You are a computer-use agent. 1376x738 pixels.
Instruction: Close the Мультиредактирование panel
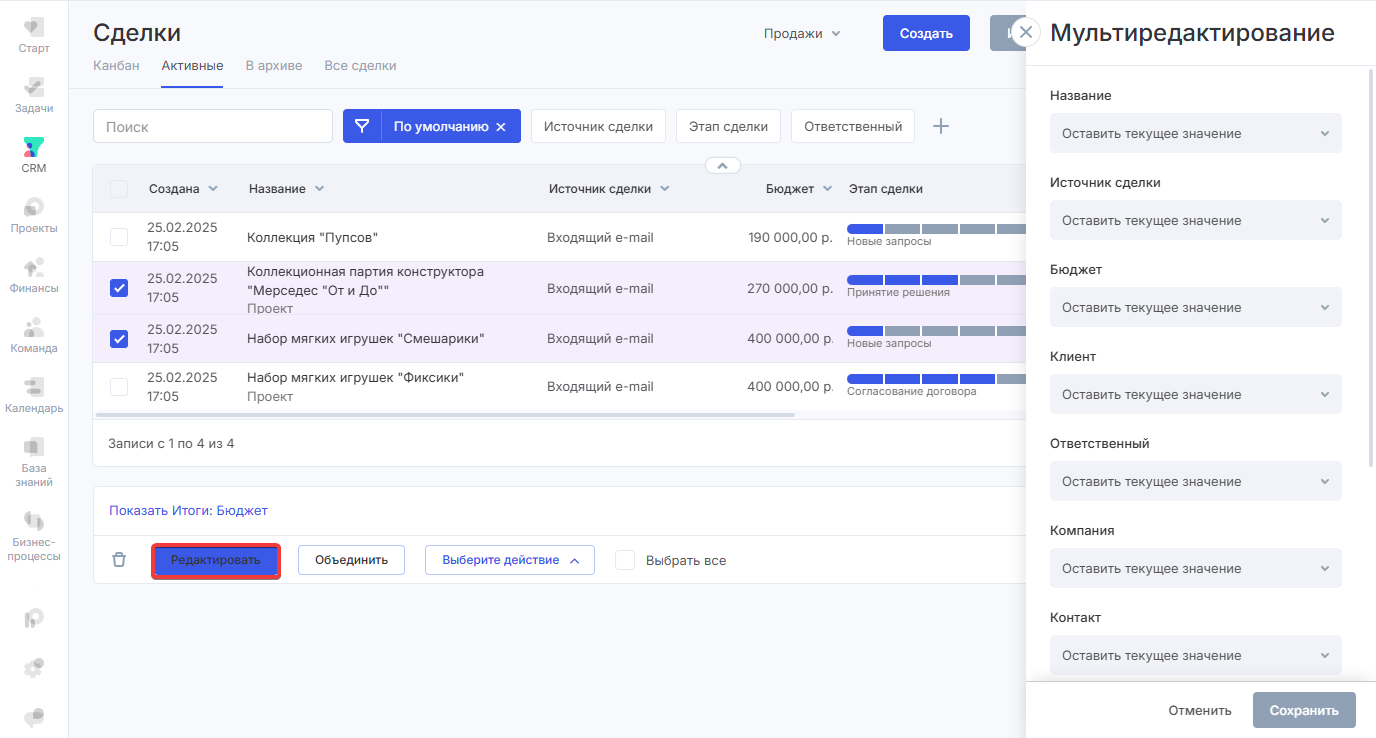[x=1025, y=32]
